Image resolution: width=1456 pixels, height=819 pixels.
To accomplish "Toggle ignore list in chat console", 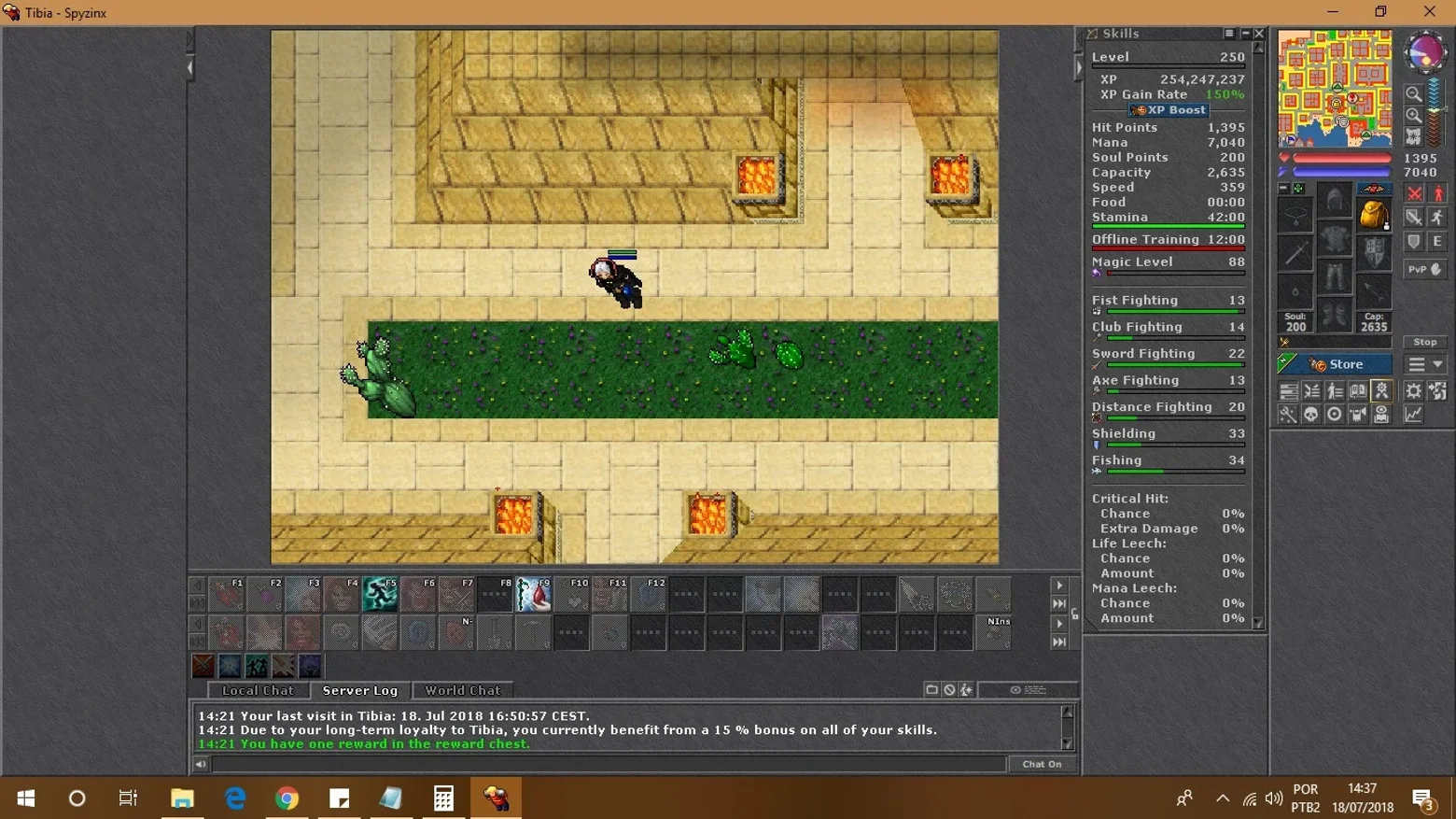I will [x=949, y=690].
